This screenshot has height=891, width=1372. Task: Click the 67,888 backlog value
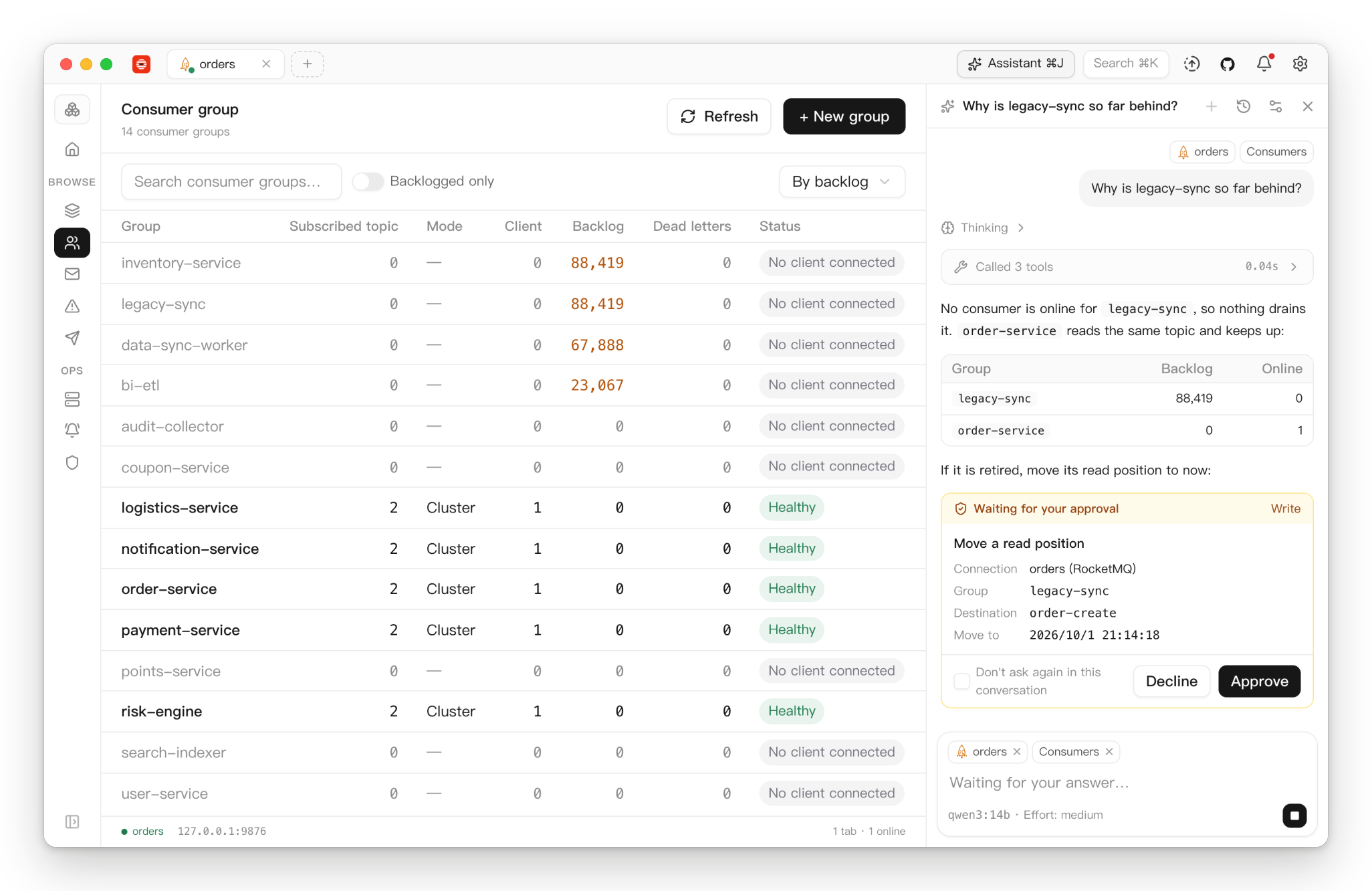(597, 345)
